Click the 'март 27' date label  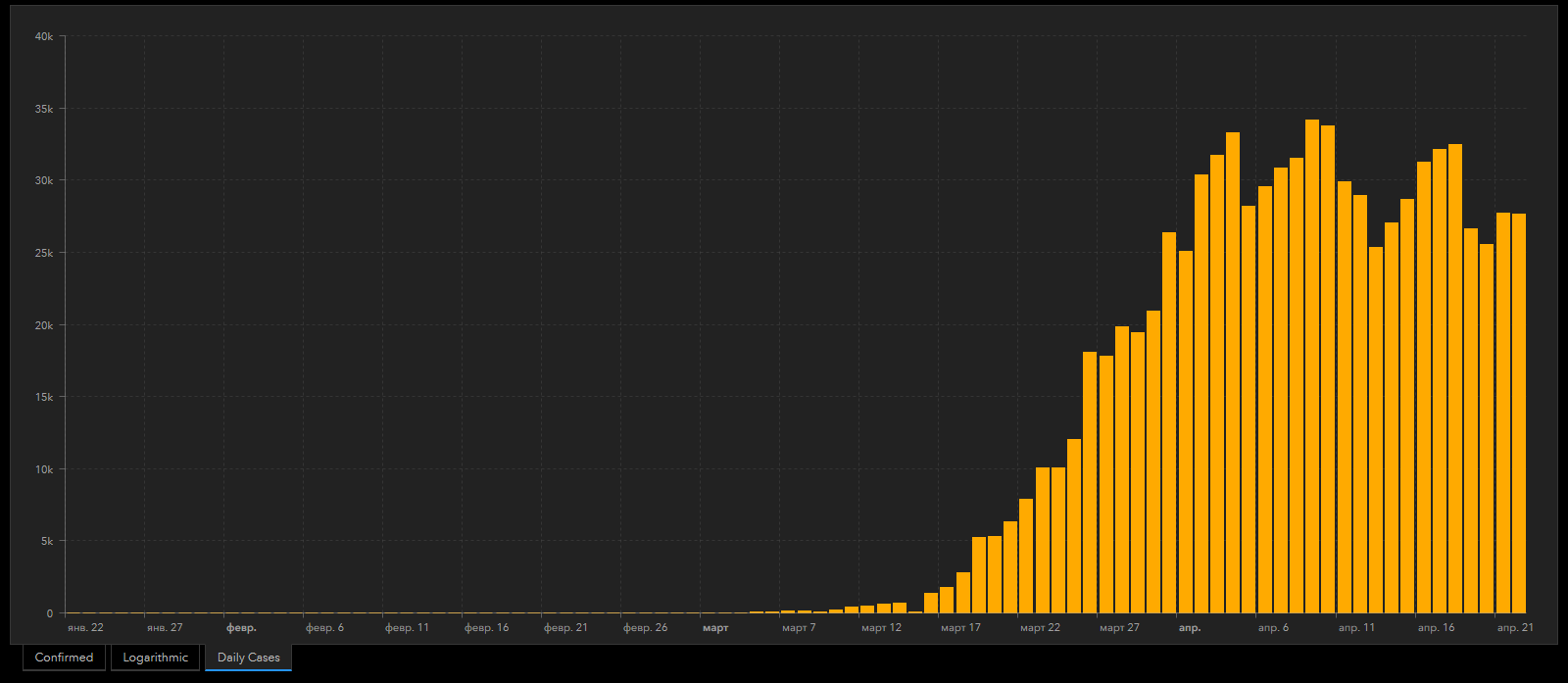pos(1120,627)
